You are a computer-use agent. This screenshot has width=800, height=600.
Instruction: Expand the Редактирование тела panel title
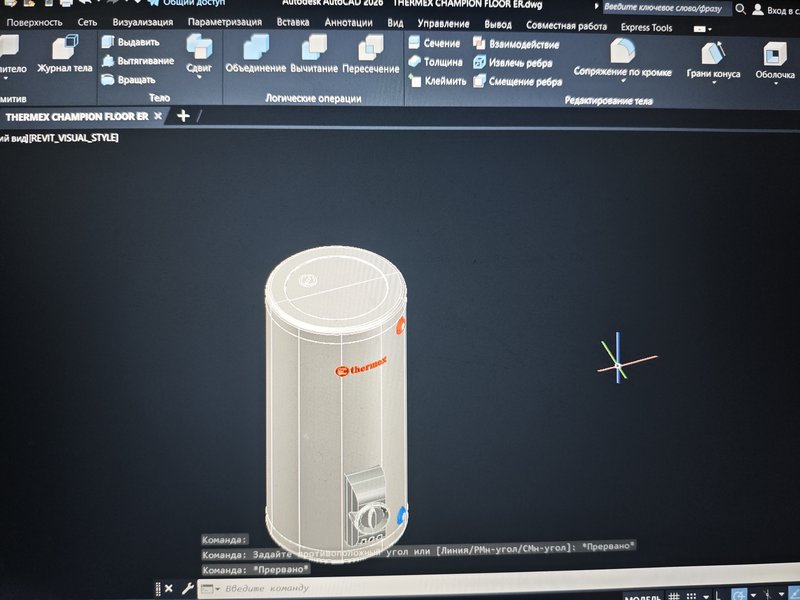(608, 101)
